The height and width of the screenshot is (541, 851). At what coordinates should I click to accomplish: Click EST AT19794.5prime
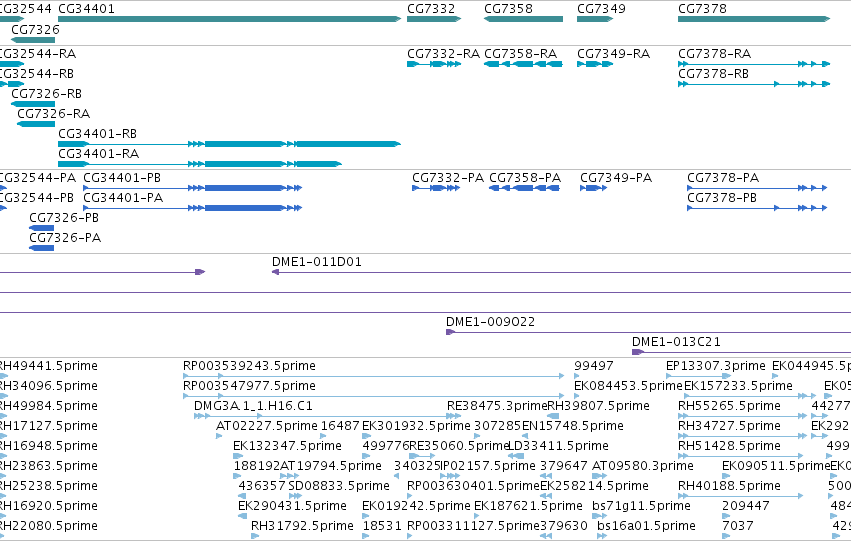(x=331, y=466)
